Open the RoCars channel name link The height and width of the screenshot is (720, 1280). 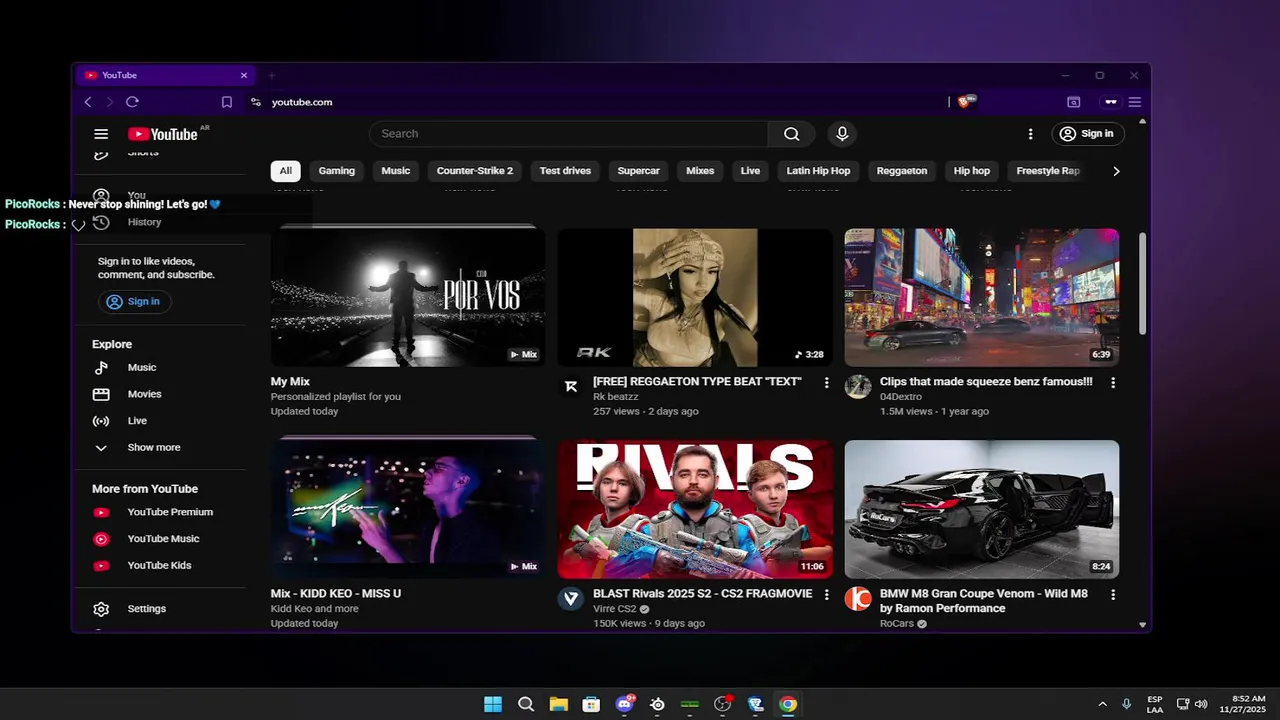(897, 624)
